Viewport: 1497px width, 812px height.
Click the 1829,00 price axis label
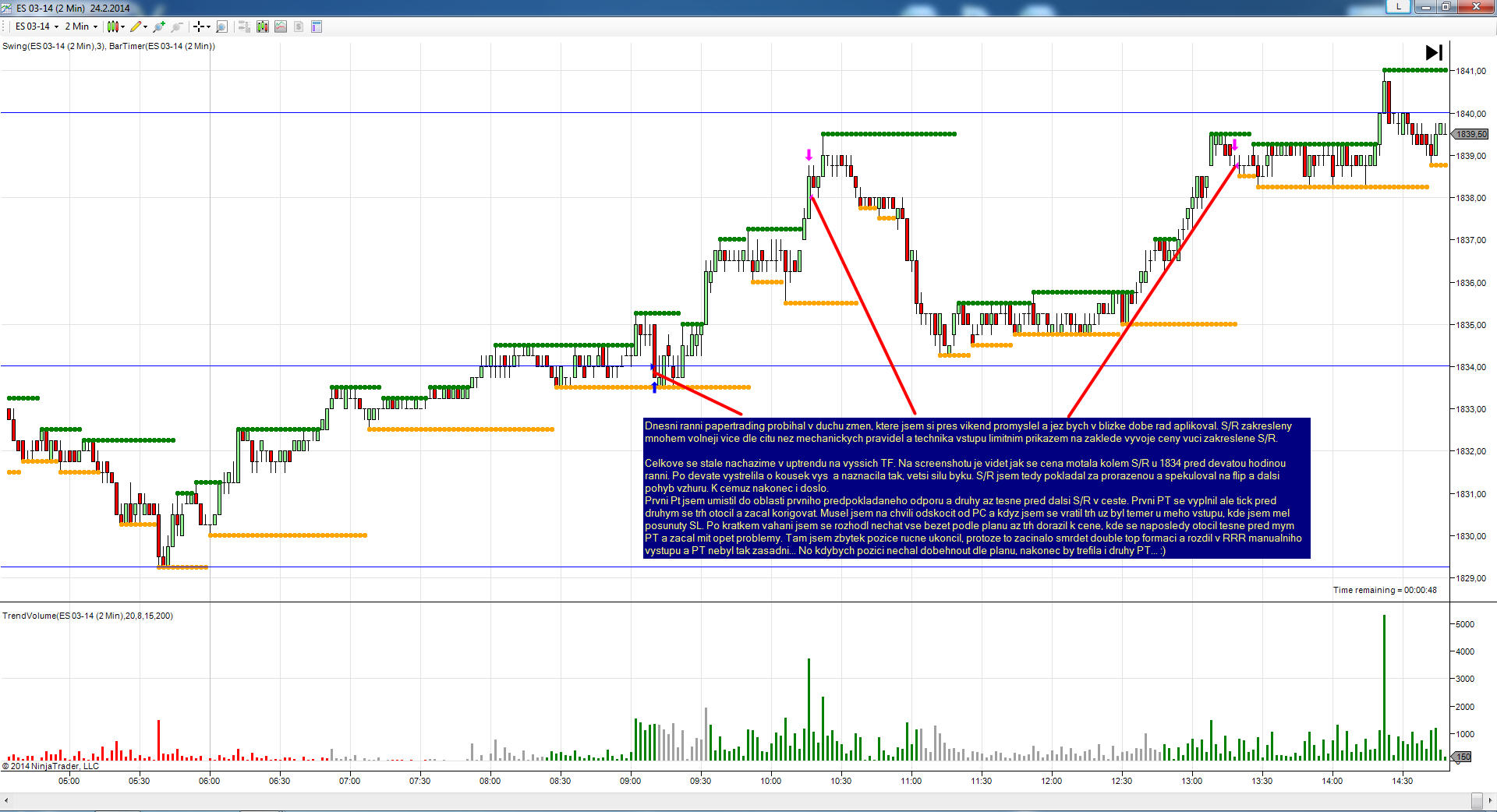tap(1470, 578)
